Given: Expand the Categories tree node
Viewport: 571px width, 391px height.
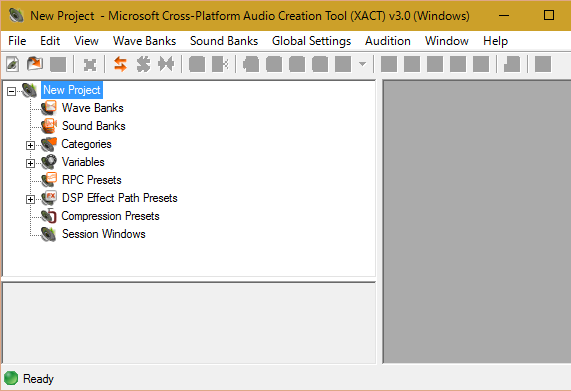Looking at the screenshot, I should tap(31, 145).
